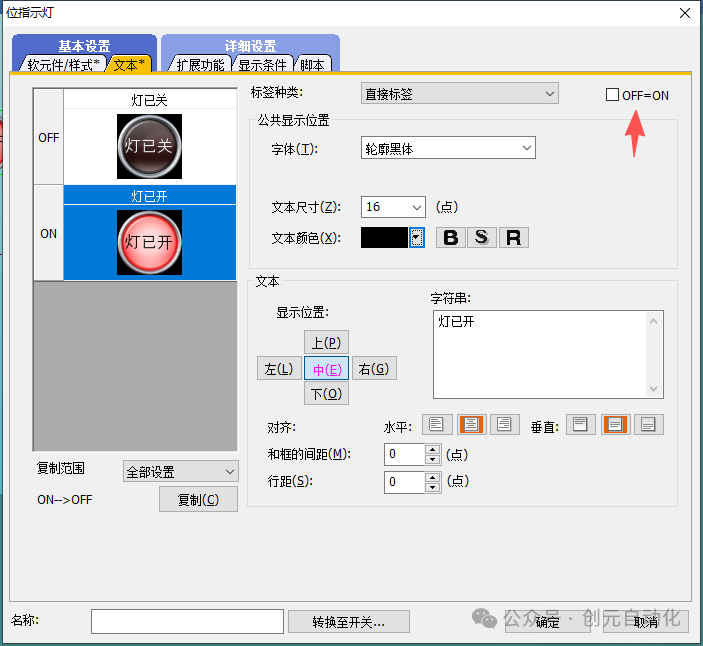Switch to the 详细设置 tab group
This screenshot has width=703, height=646.
[250, 45]
